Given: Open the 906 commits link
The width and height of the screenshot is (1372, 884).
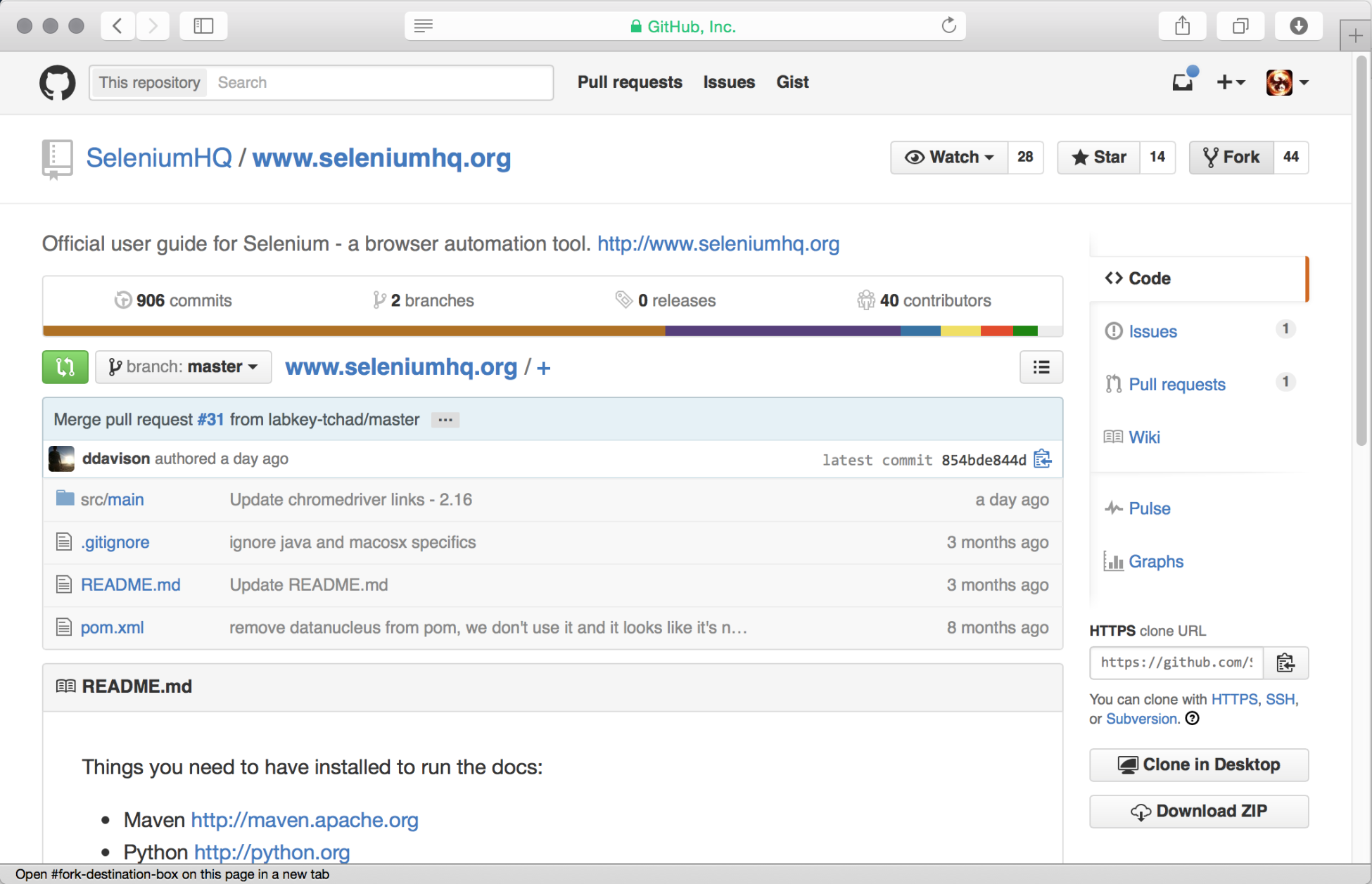Looking at the screenshot, I should click(173, 300).
